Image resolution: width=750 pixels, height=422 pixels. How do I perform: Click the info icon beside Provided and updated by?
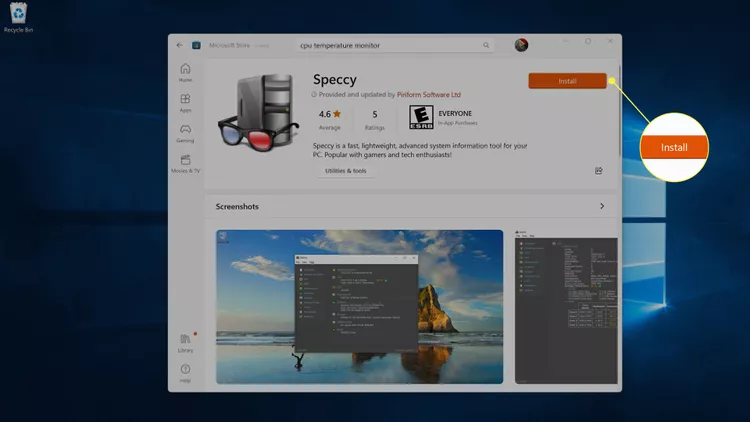coord(314,95)
